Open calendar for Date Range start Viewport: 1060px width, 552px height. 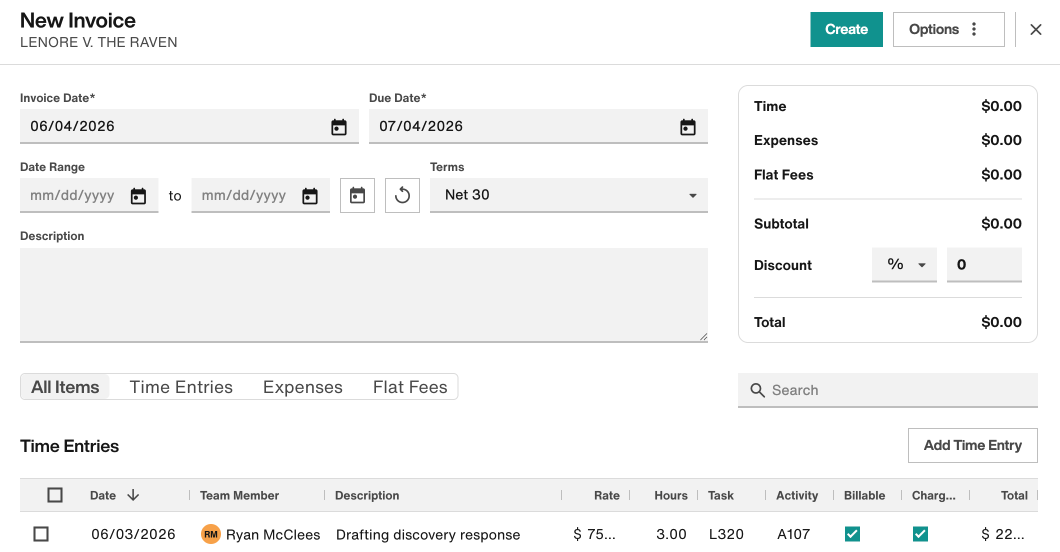138,196
